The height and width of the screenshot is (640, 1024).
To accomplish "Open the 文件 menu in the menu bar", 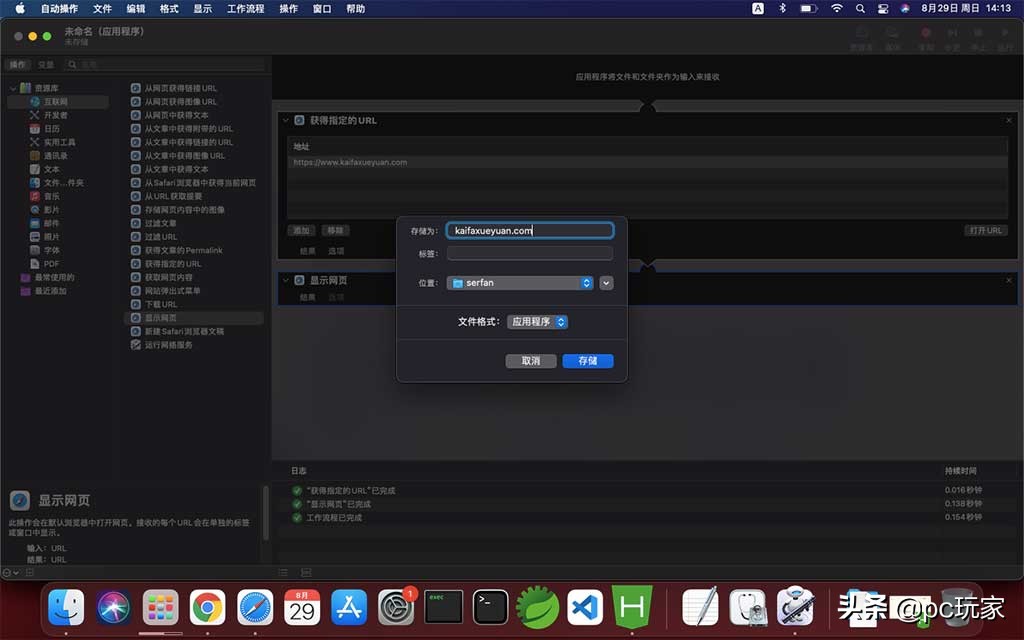I will tap(101, 8).
